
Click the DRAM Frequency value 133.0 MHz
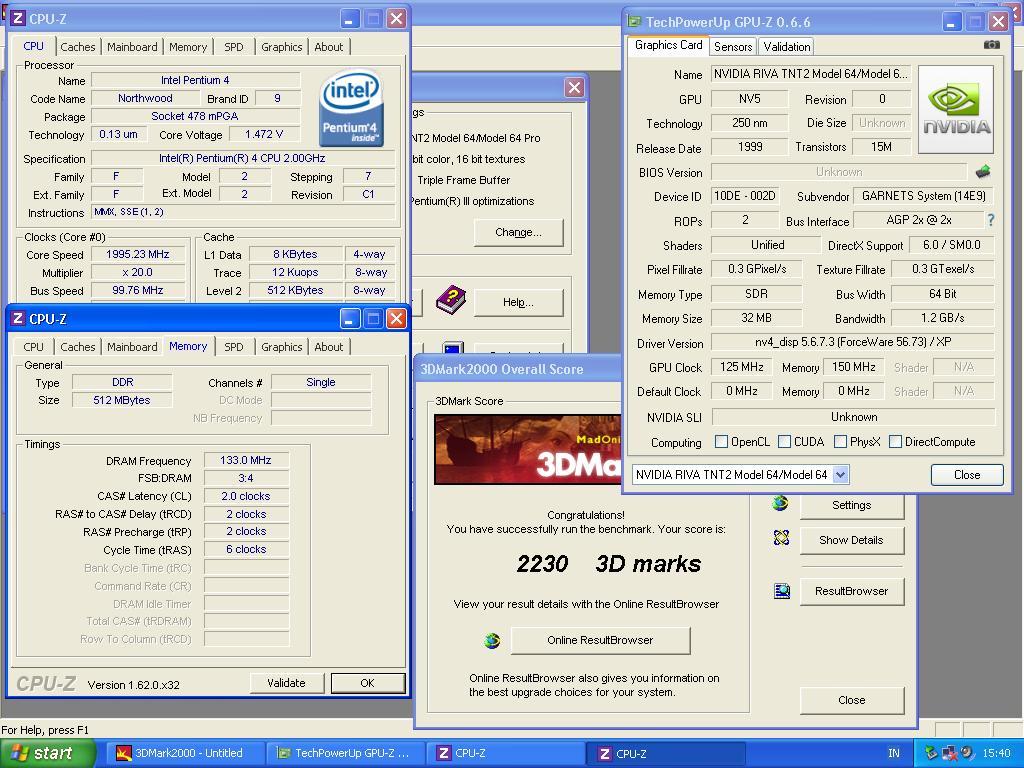coord(246,460)
